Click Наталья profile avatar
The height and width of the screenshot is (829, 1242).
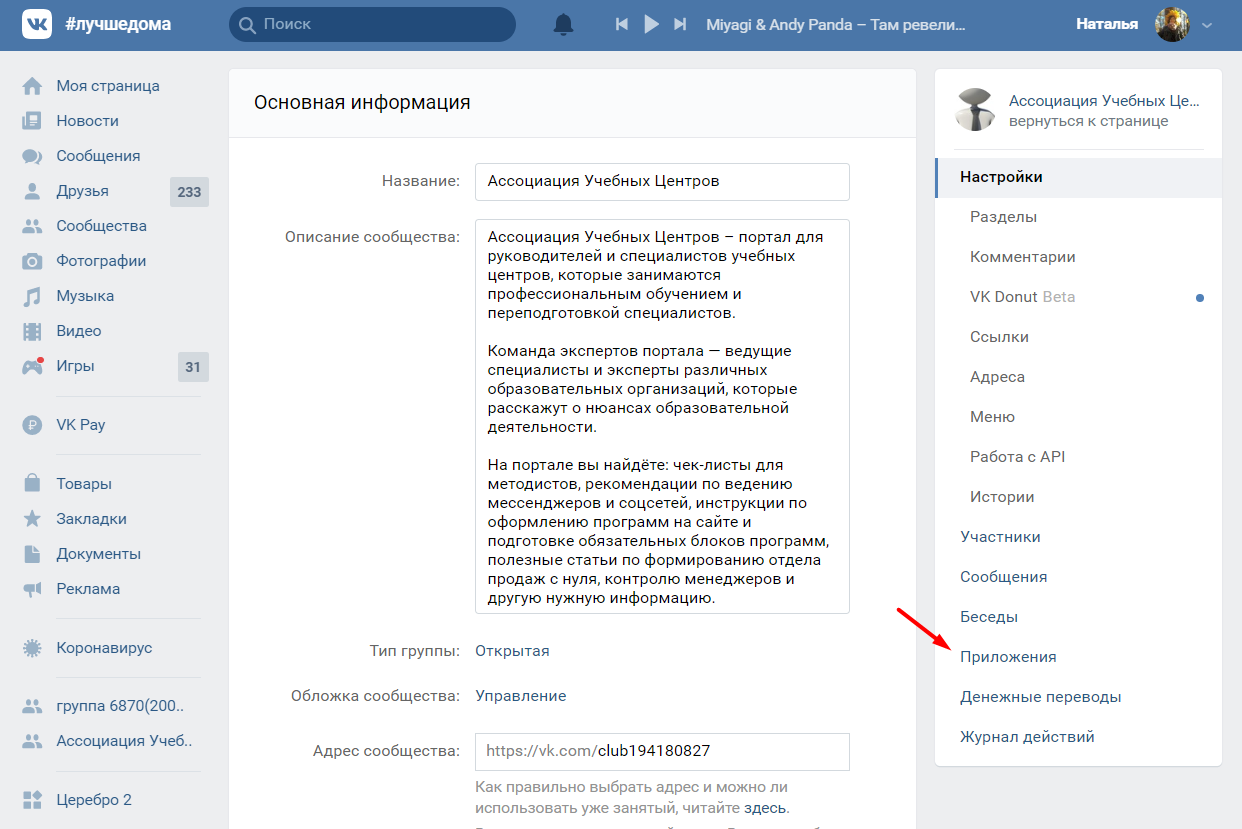click(x=1172, y=24)
